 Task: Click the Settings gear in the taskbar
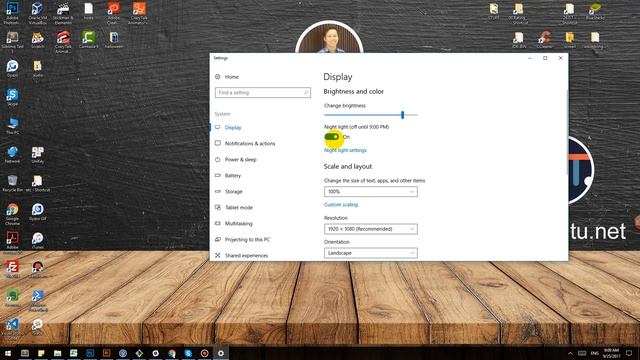[220, 353]
